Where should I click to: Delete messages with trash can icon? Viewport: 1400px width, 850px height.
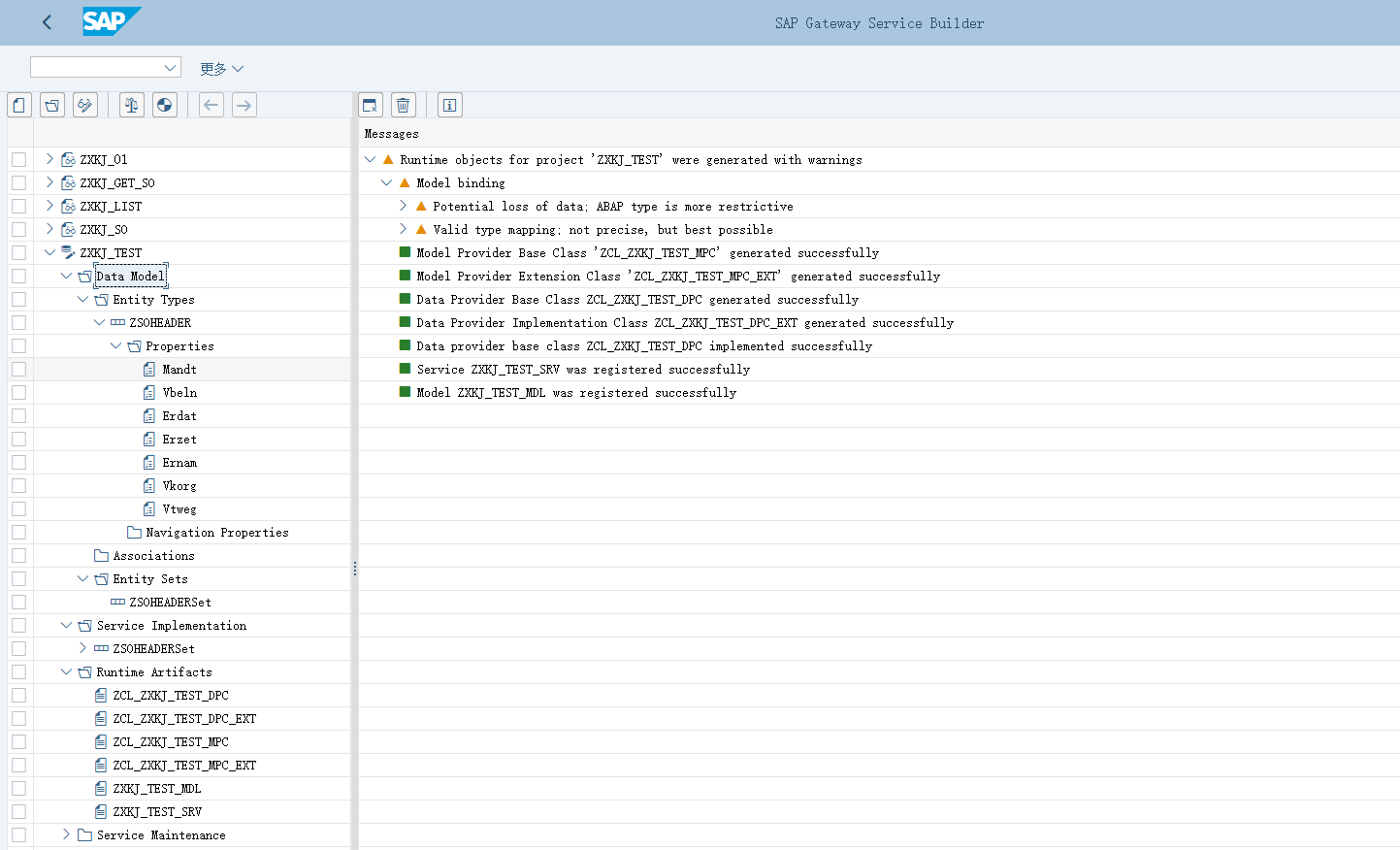pyautogui.click(x=404, y=105)
